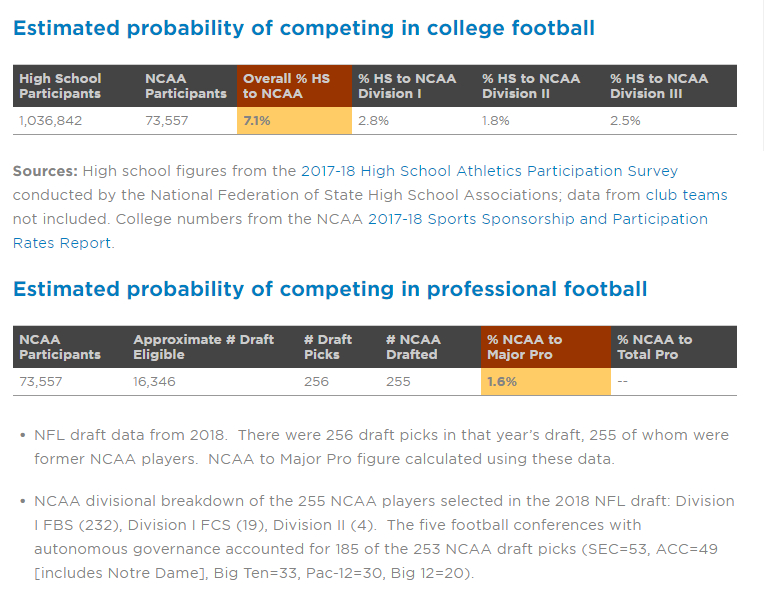Select the "% NCAA to Major Pro" header
This screenshot has width=764, height=591.
(x=525, y=347)
